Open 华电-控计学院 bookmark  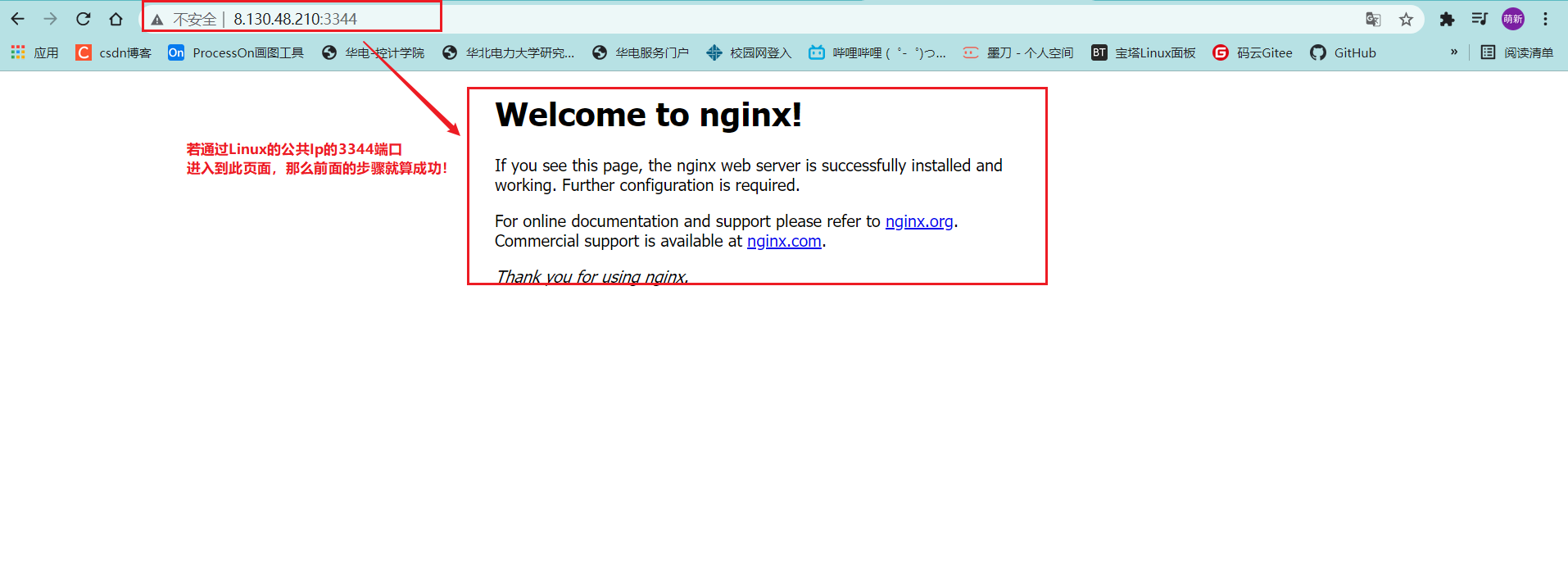[x=374, y=52]
